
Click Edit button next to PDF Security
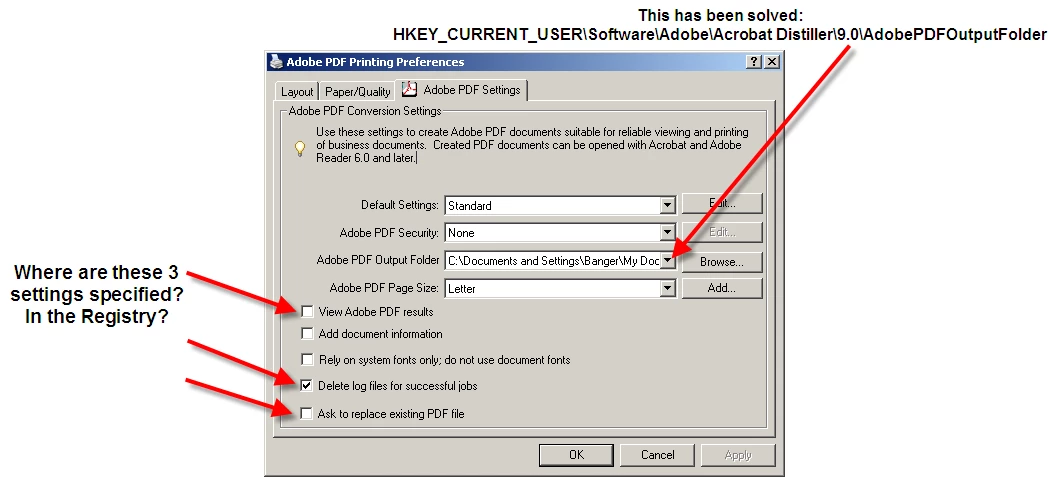click(722, 232)
